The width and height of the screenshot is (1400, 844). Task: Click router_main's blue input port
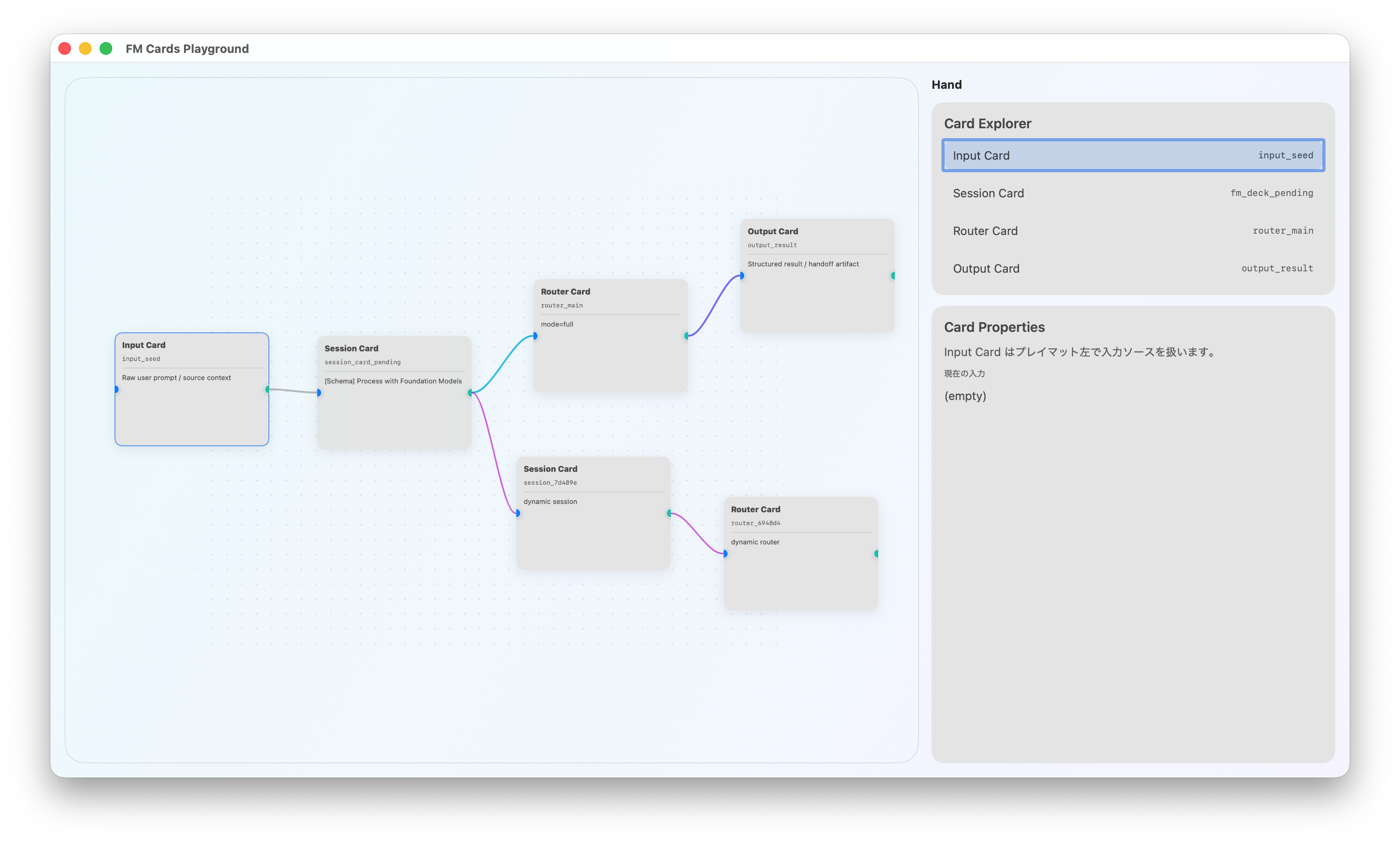click(x=535, y=336)
